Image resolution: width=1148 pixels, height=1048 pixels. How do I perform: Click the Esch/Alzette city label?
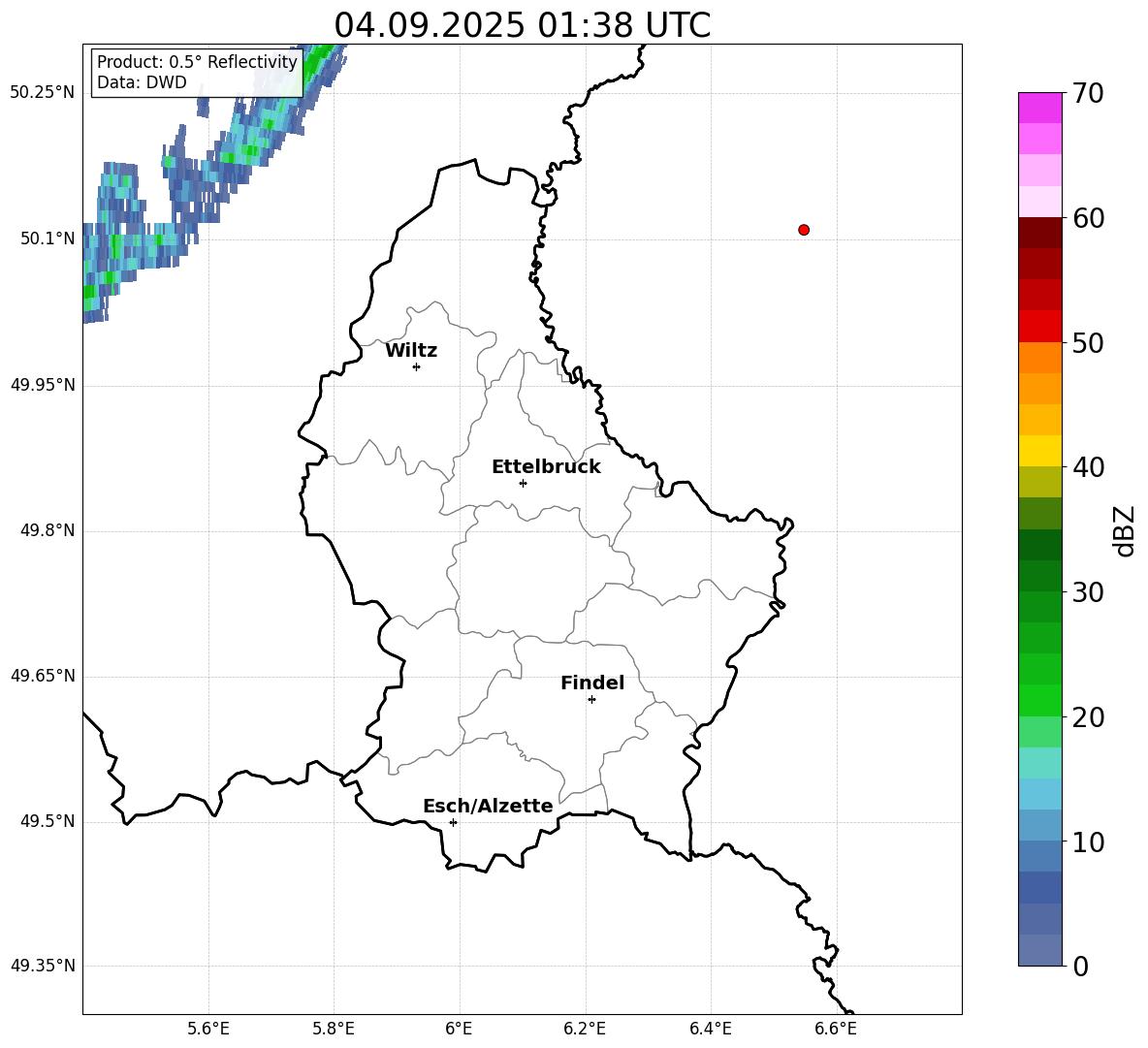(488, 806)
